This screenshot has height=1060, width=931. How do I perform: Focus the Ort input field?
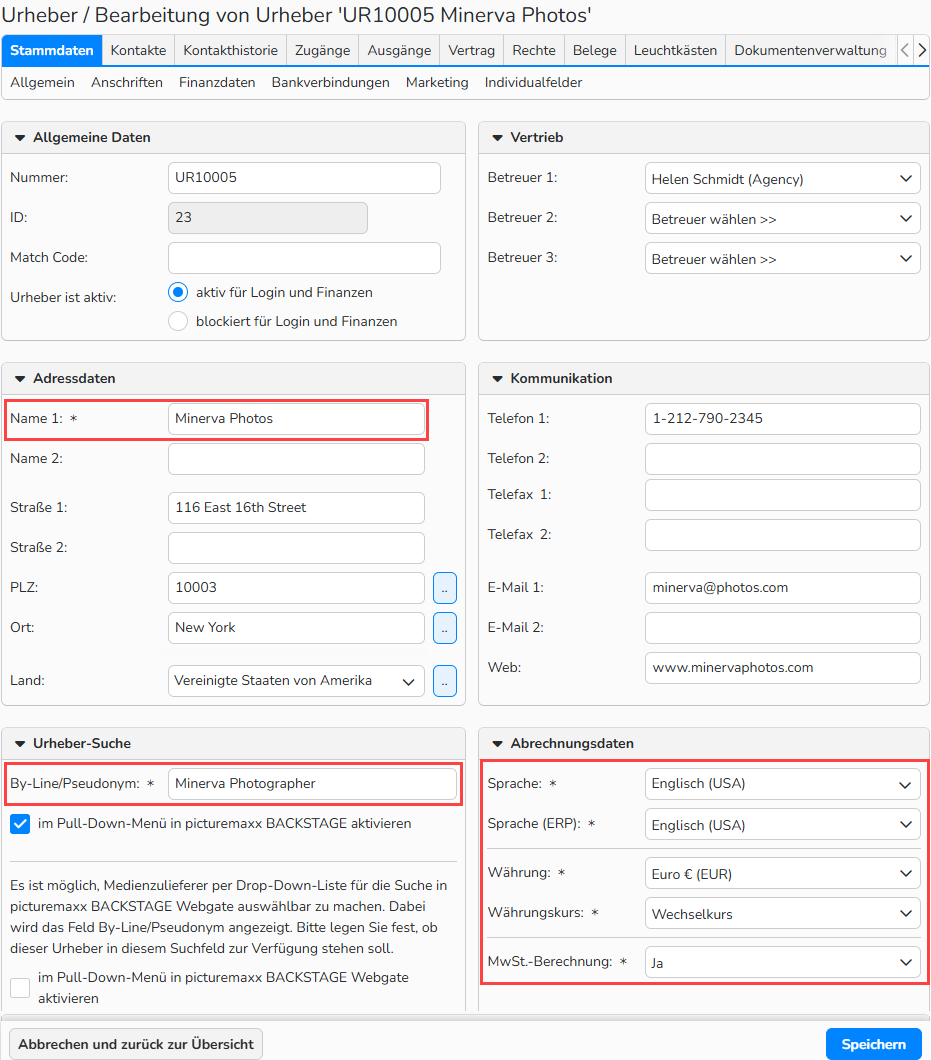coord(296,627)
